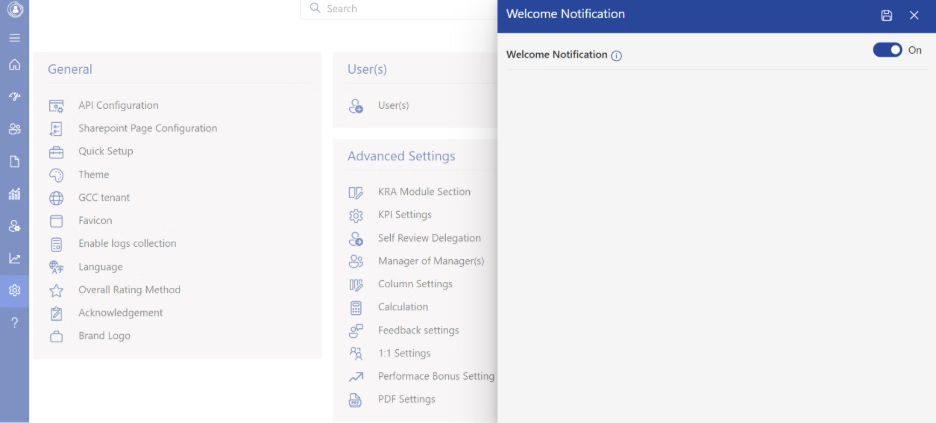Open Calculation settings
The image size is (936, 423).
[403, 307]
